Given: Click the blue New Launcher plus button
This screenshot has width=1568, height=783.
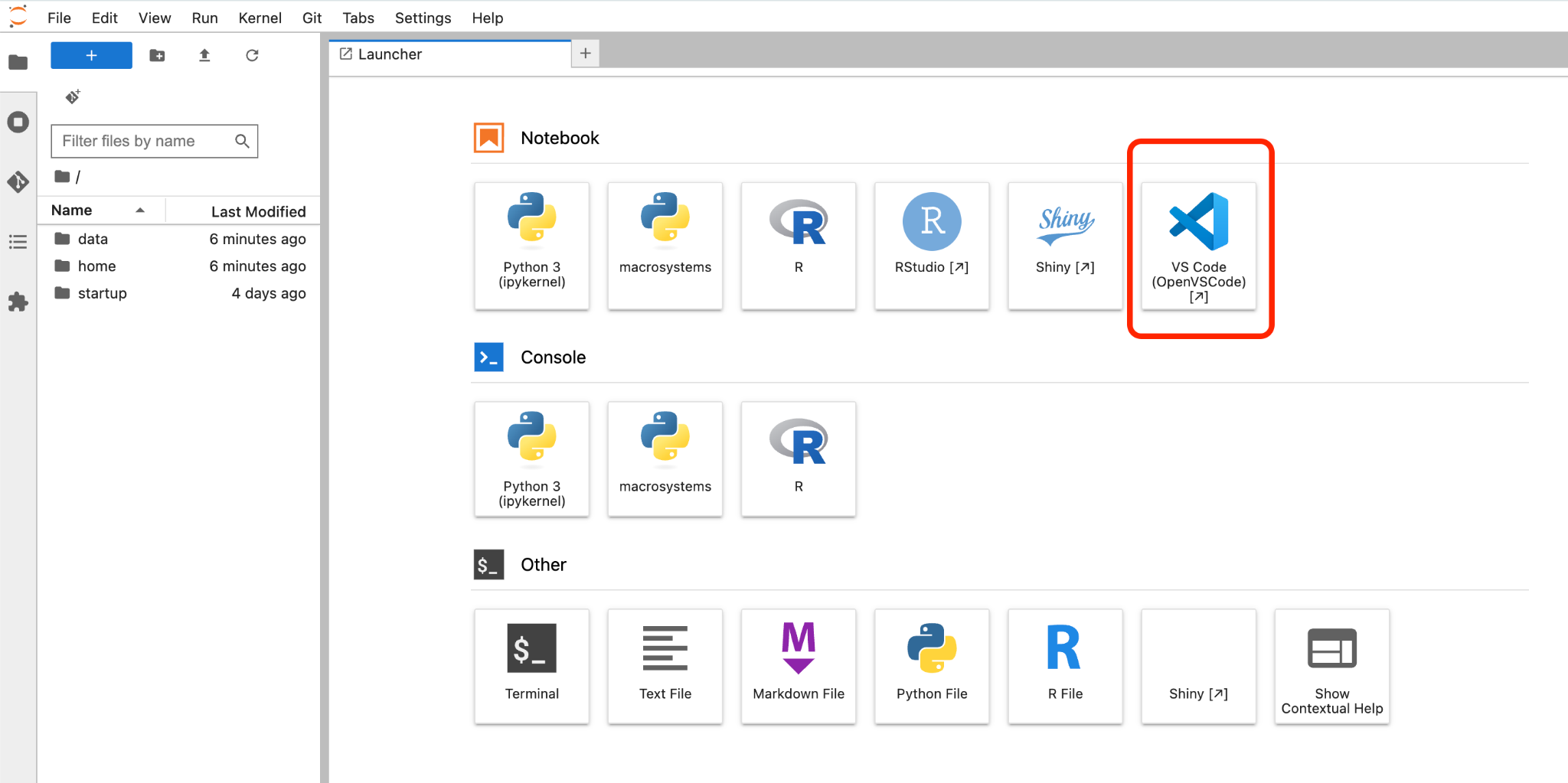Looking at the screenshot, I should tap(91, 55).
